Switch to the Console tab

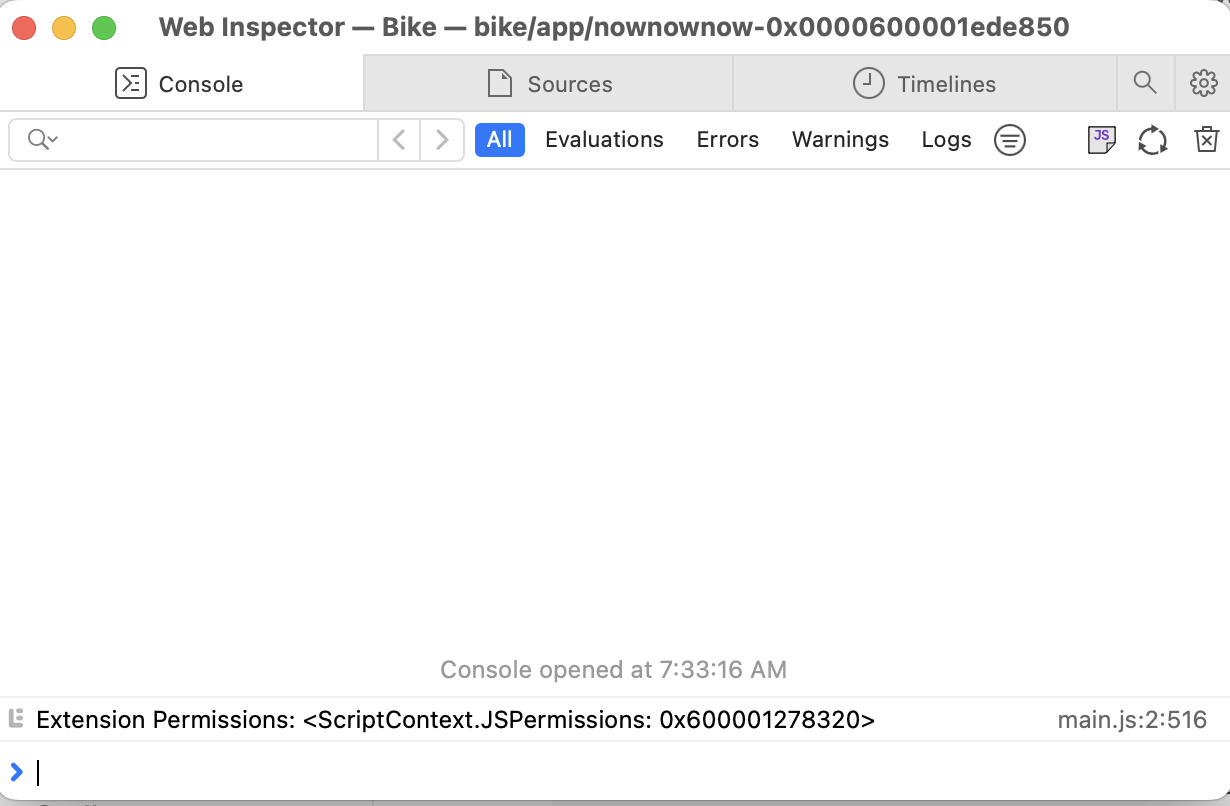(180, 84)
